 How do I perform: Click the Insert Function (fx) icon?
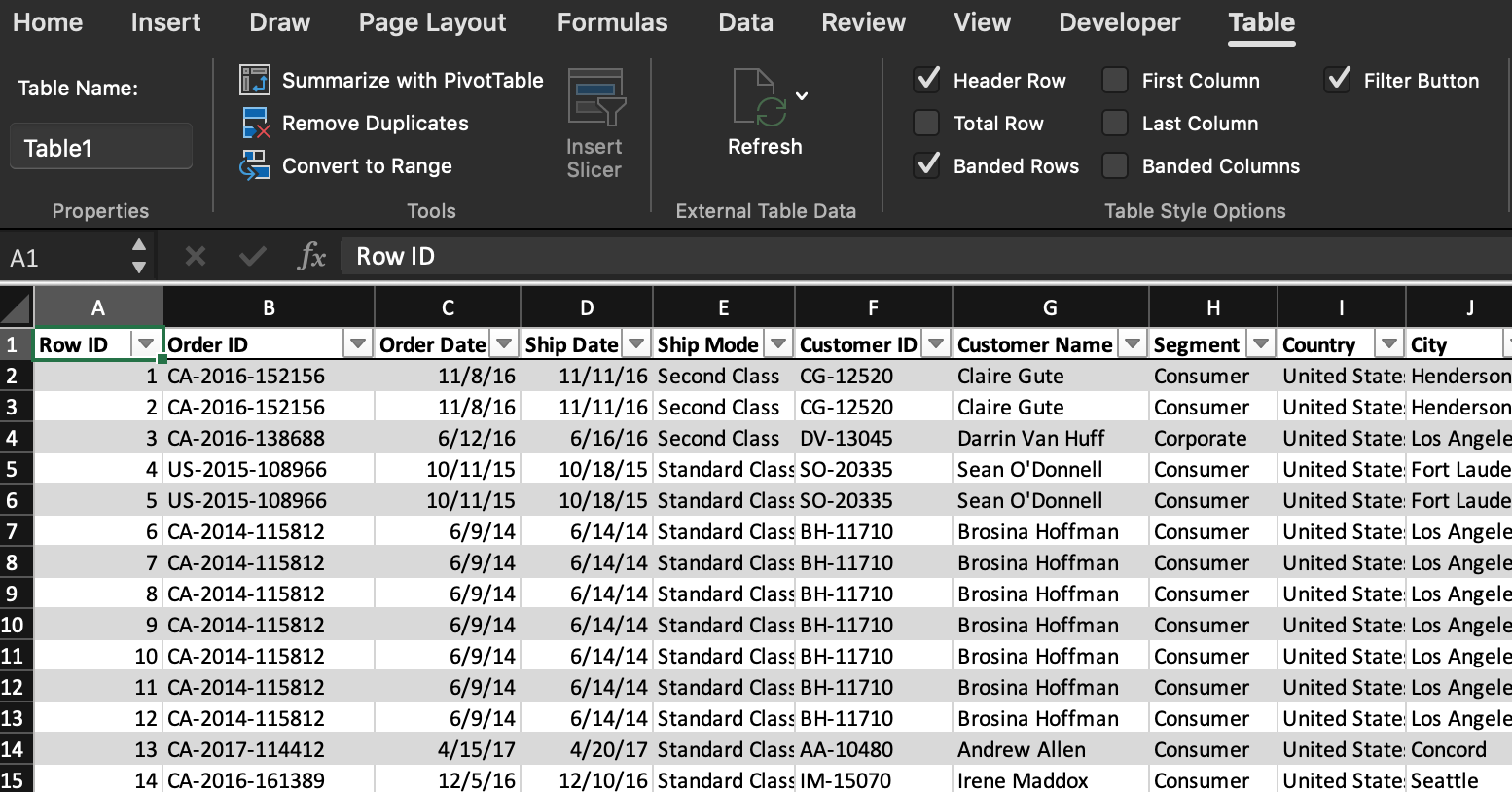coord(311,255)
